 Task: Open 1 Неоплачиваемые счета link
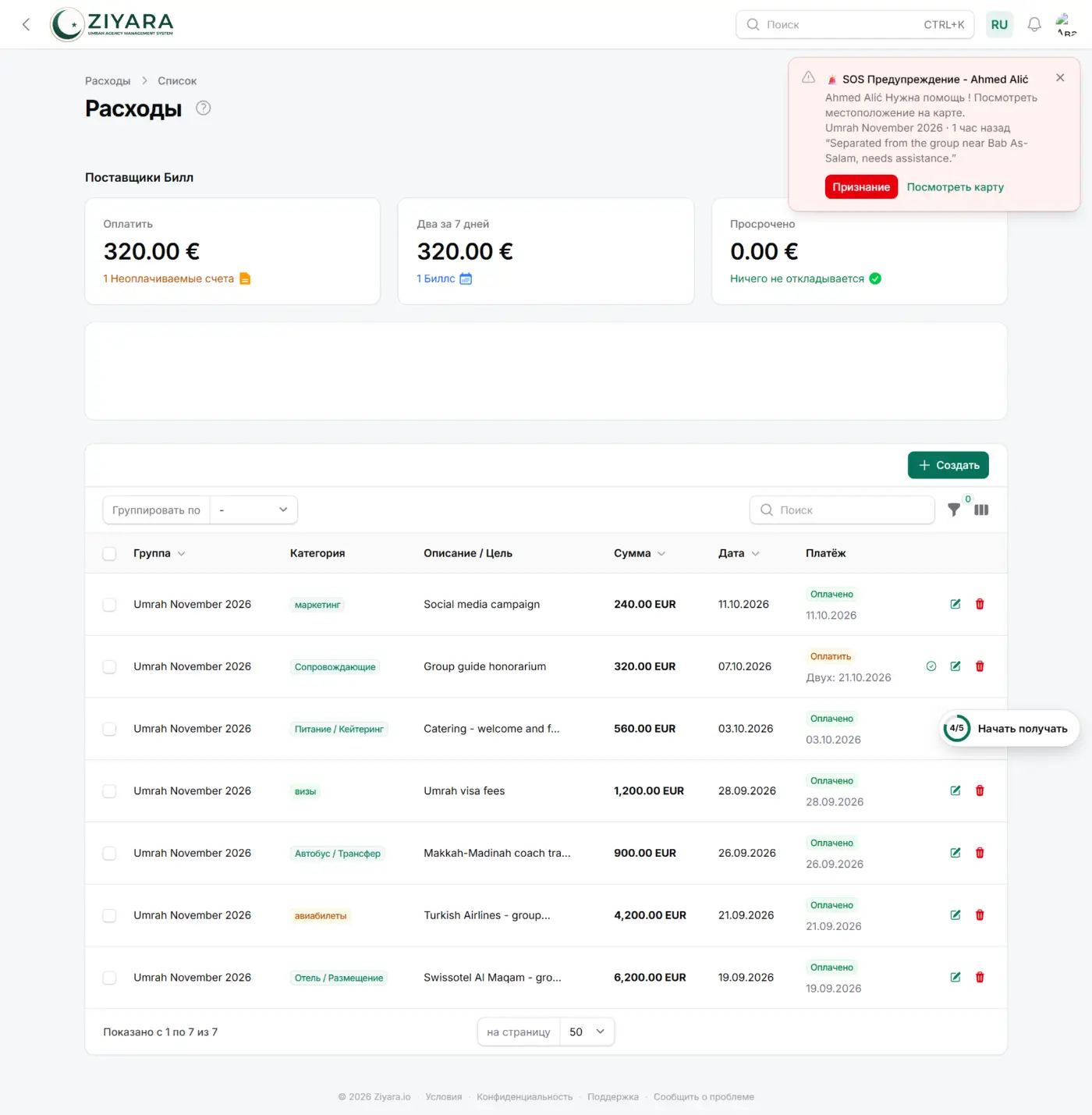(176, 279)
